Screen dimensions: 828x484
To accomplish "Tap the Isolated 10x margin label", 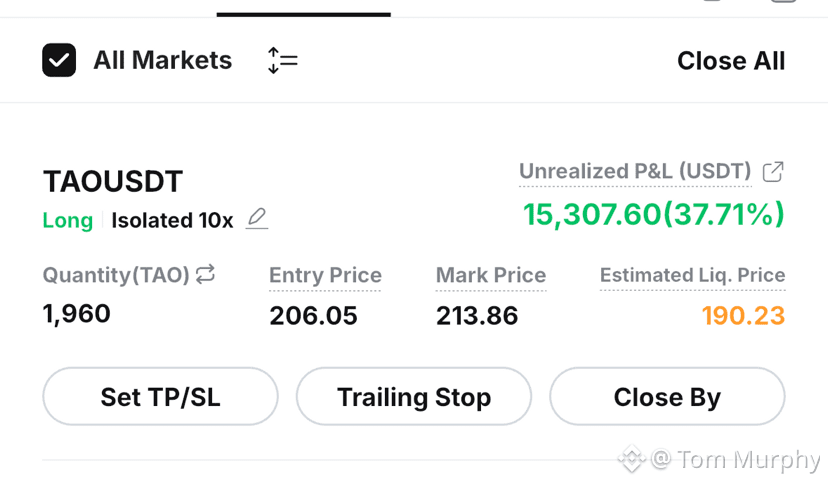I will click(172, 221).
